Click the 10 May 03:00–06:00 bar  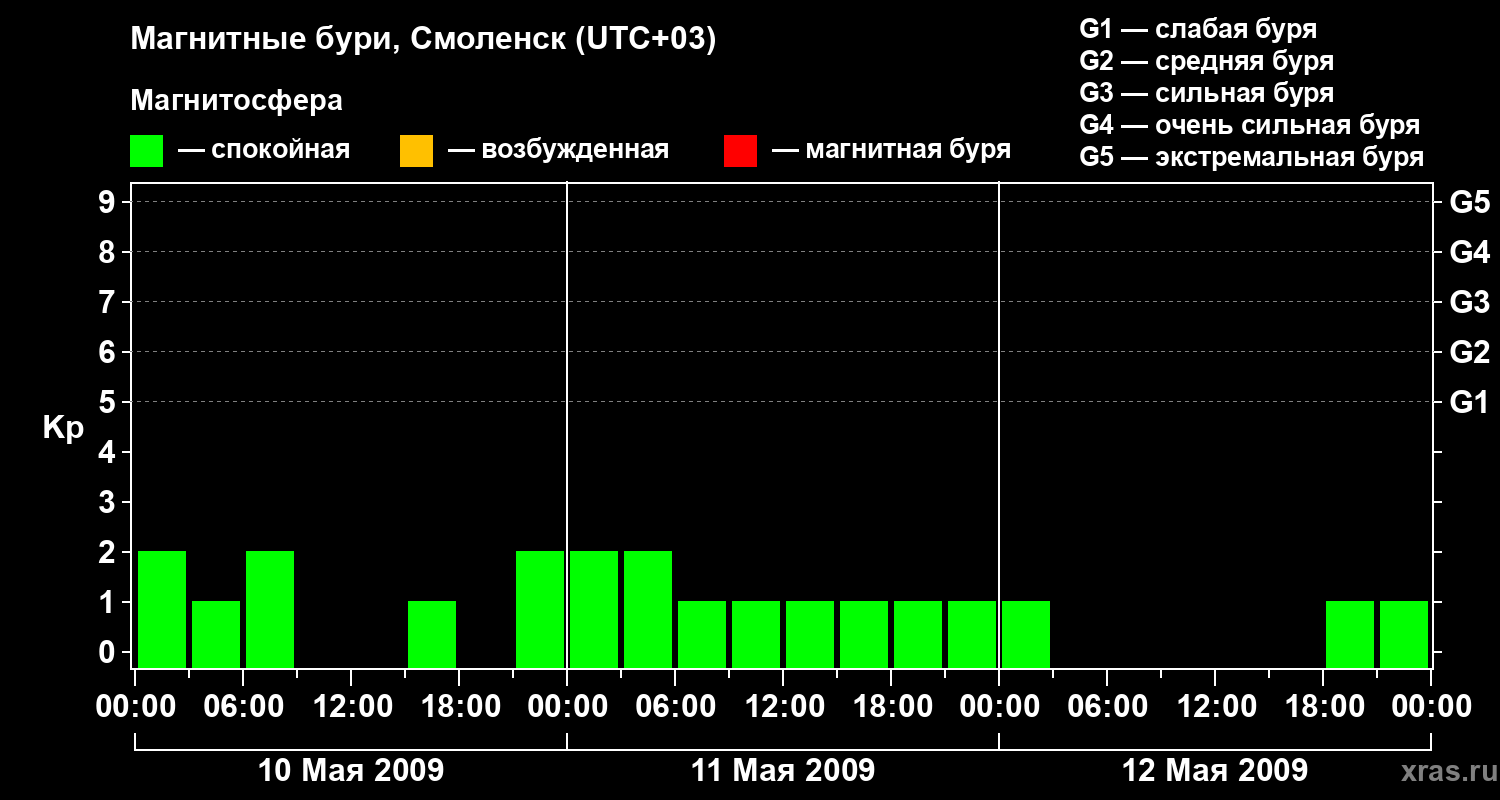click(216, 634)
